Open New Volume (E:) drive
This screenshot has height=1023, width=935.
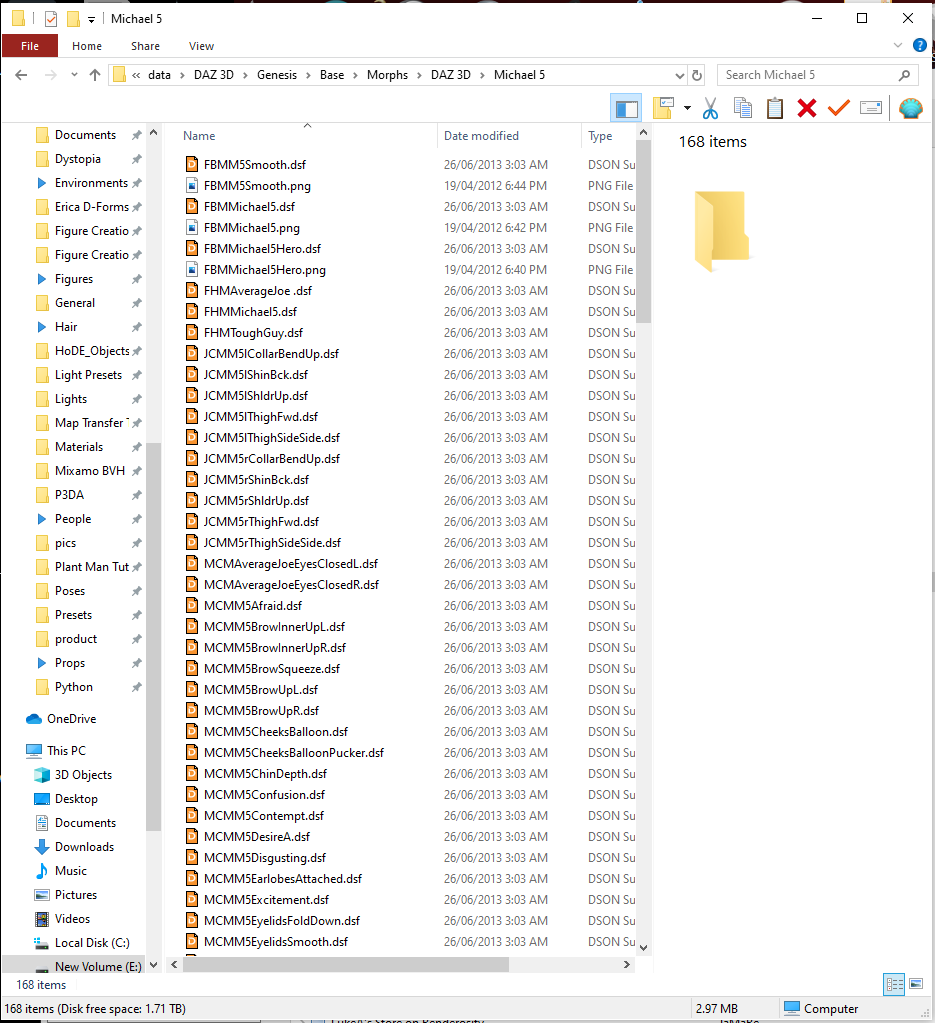point(98,967)
